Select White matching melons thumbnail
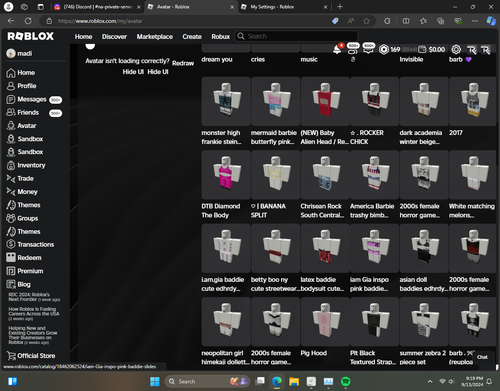 [x=473, y=175]
